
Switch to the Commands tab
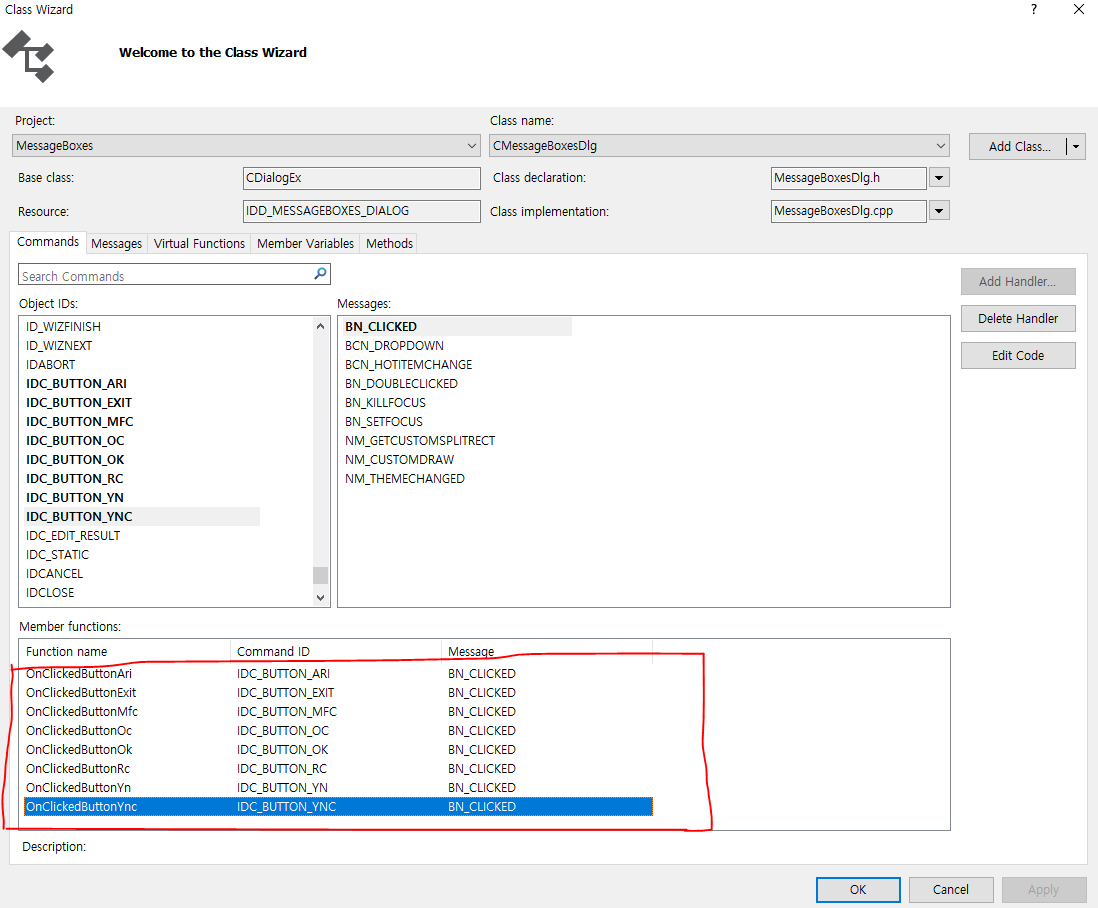coord(48,242)
